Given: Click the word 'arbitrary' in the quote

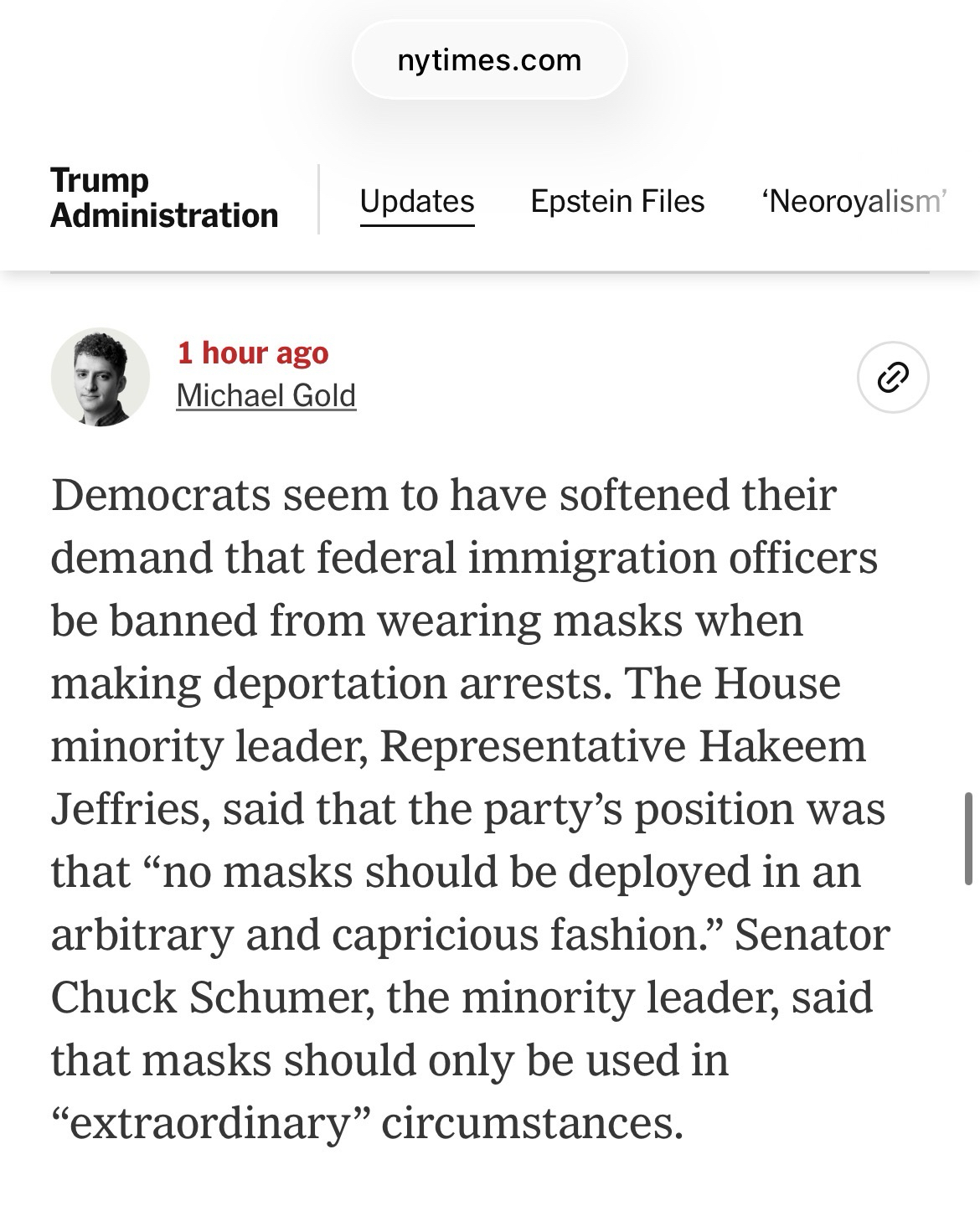Looking at the screenshot, I should pos(141,935).
